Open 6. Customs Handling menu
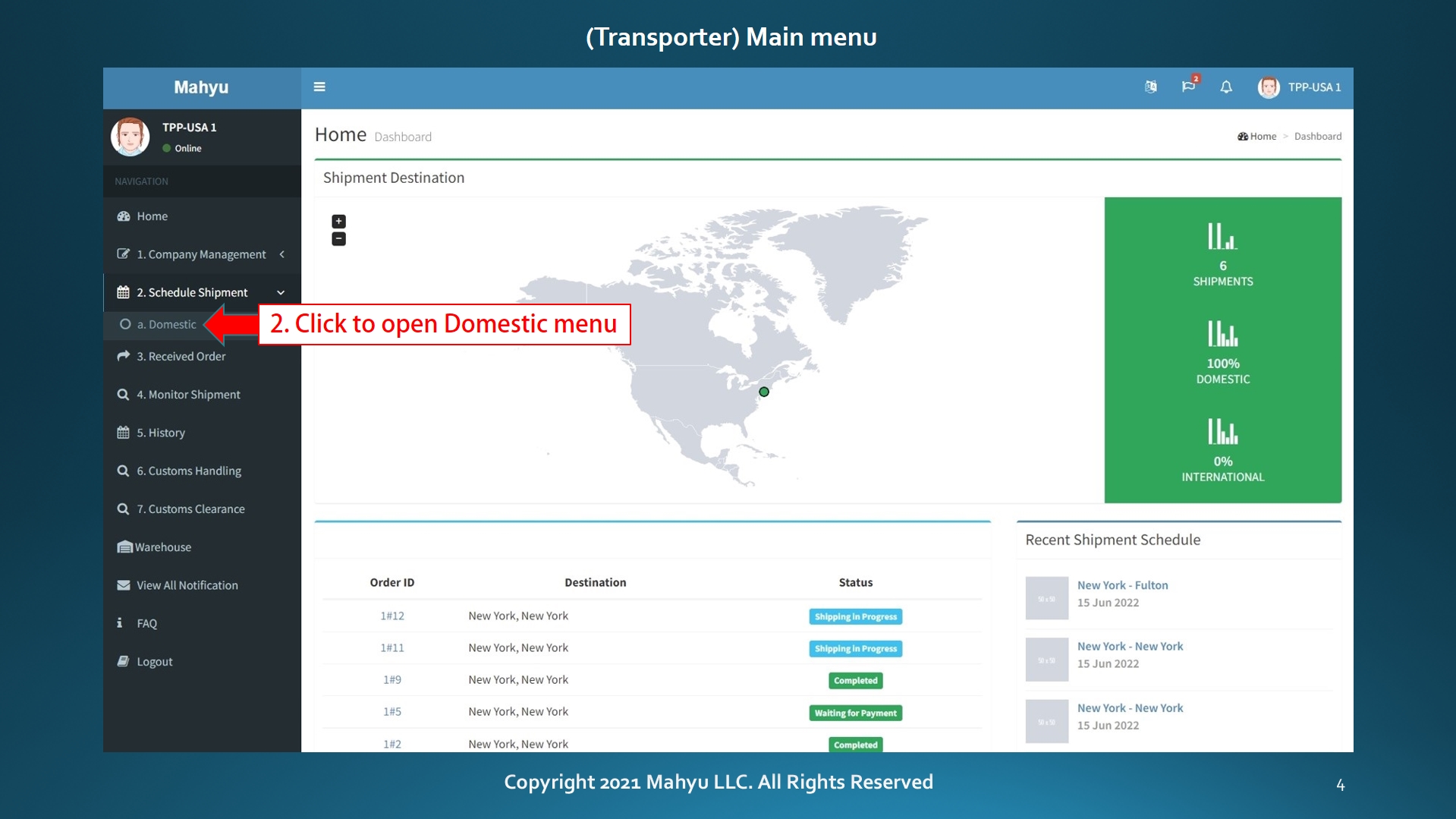Image resolution: width=1456 pixels, height=819 pixels. pos(202,471)
